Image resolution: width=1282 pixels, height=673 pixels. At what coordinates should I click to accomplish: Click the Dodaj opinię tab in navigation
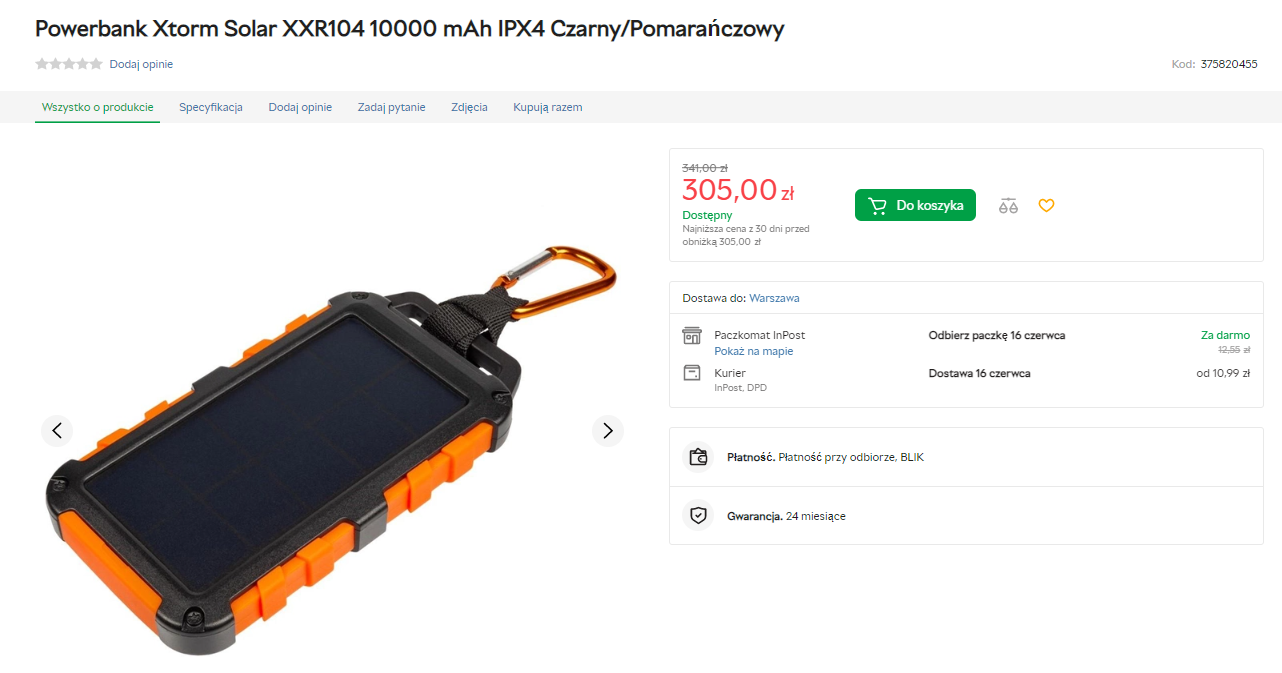[x=300, y=107]
